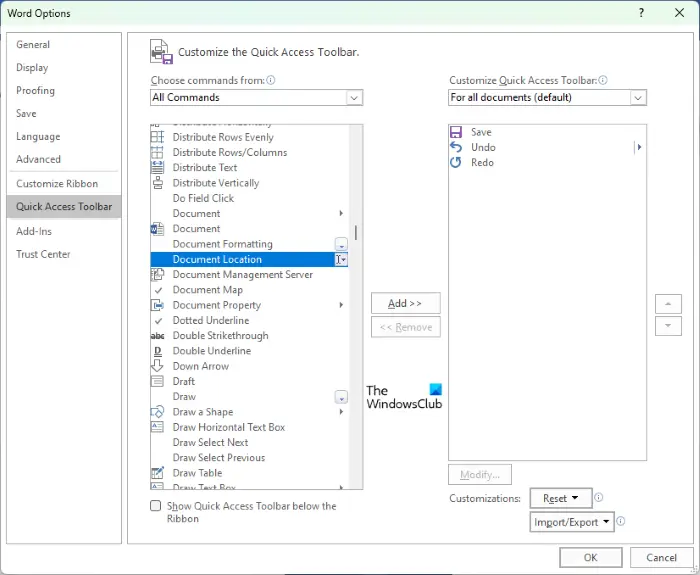Click the Redo circular arrow icon
The width and height of the screenshot is (700, 575).
click(x=456, y=162)
